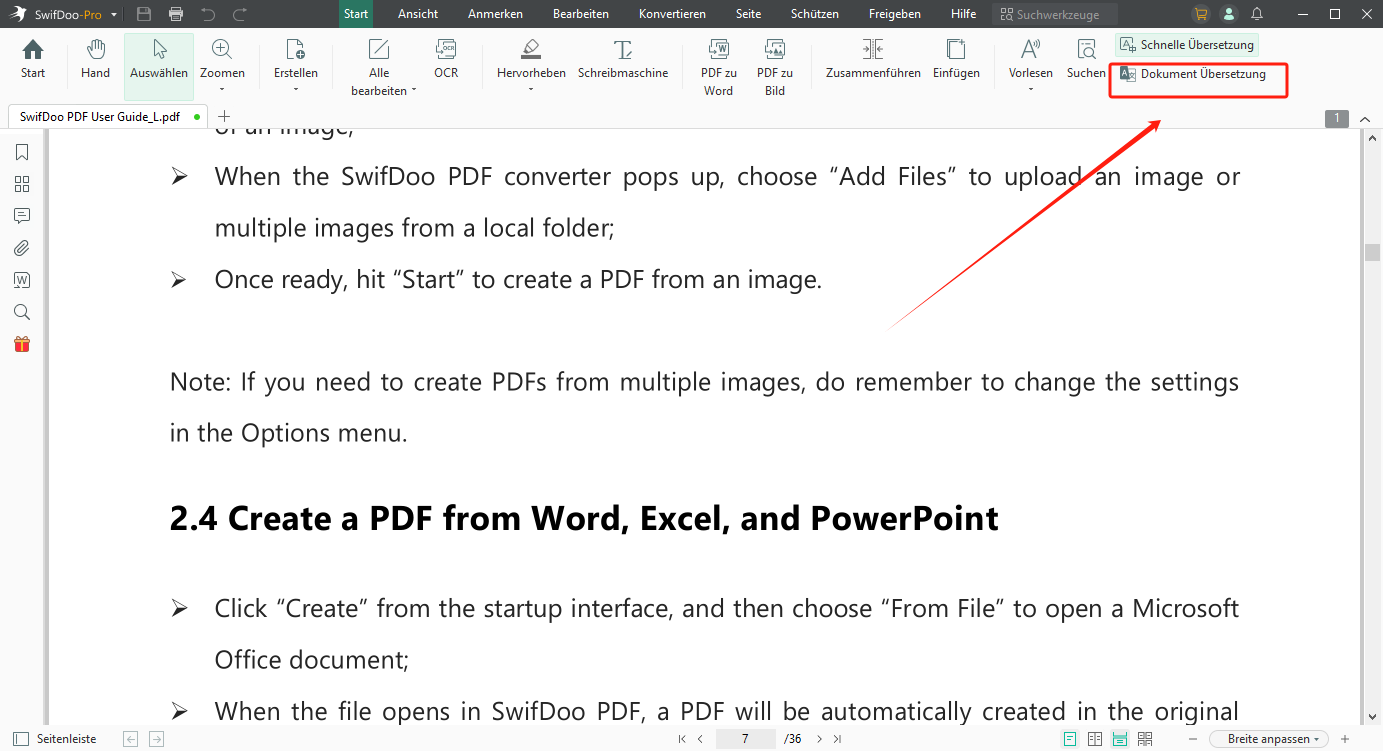Zoom out with the minus button

coord(1193,739)
